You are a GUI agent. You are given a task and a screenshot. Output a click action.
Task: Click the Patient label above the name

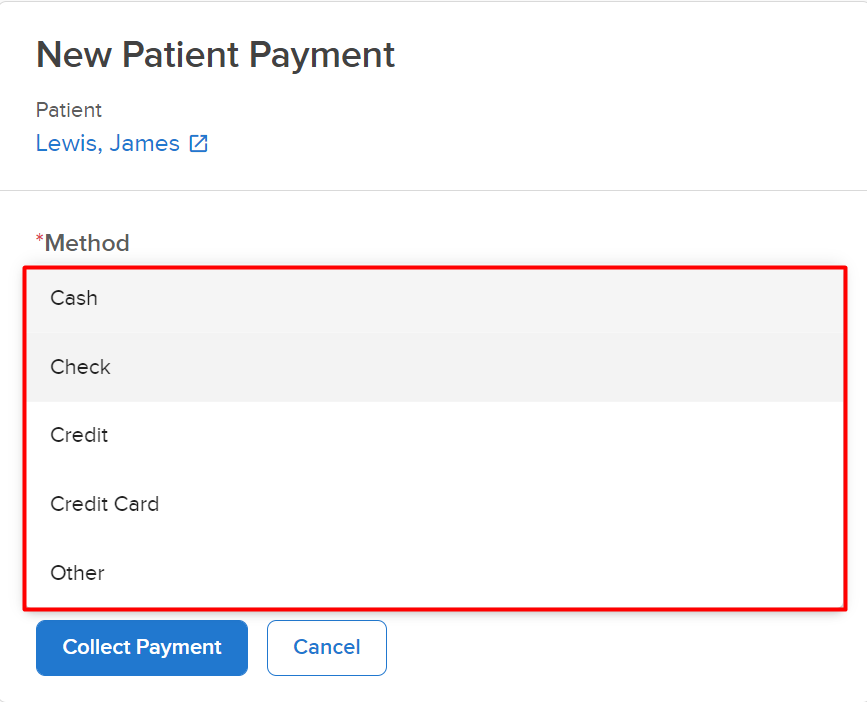point(69,110)
